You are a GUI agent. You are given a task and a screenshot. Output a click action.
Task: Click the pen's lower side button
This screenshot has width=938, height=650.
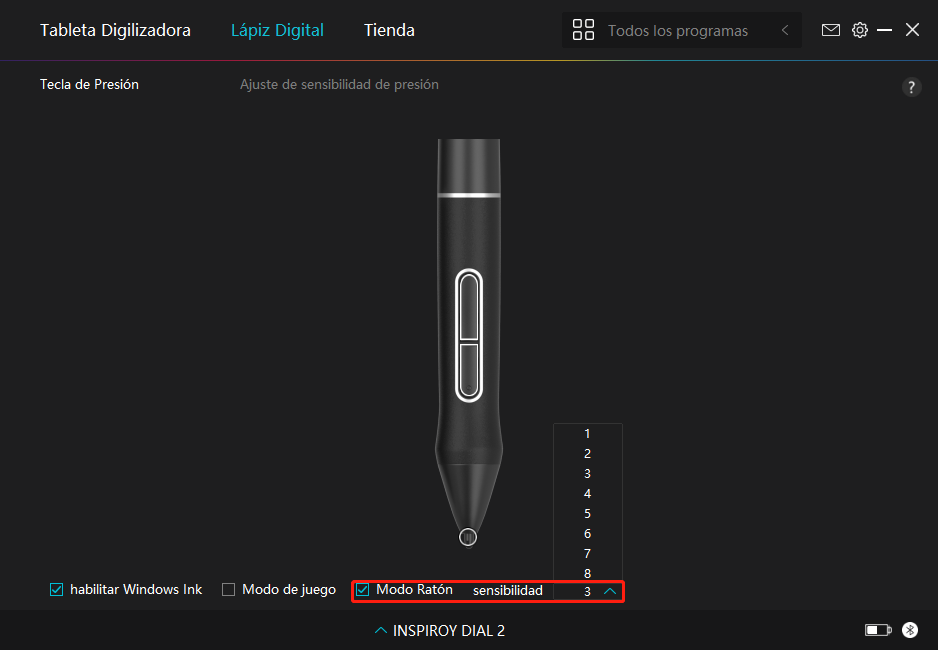468,369
